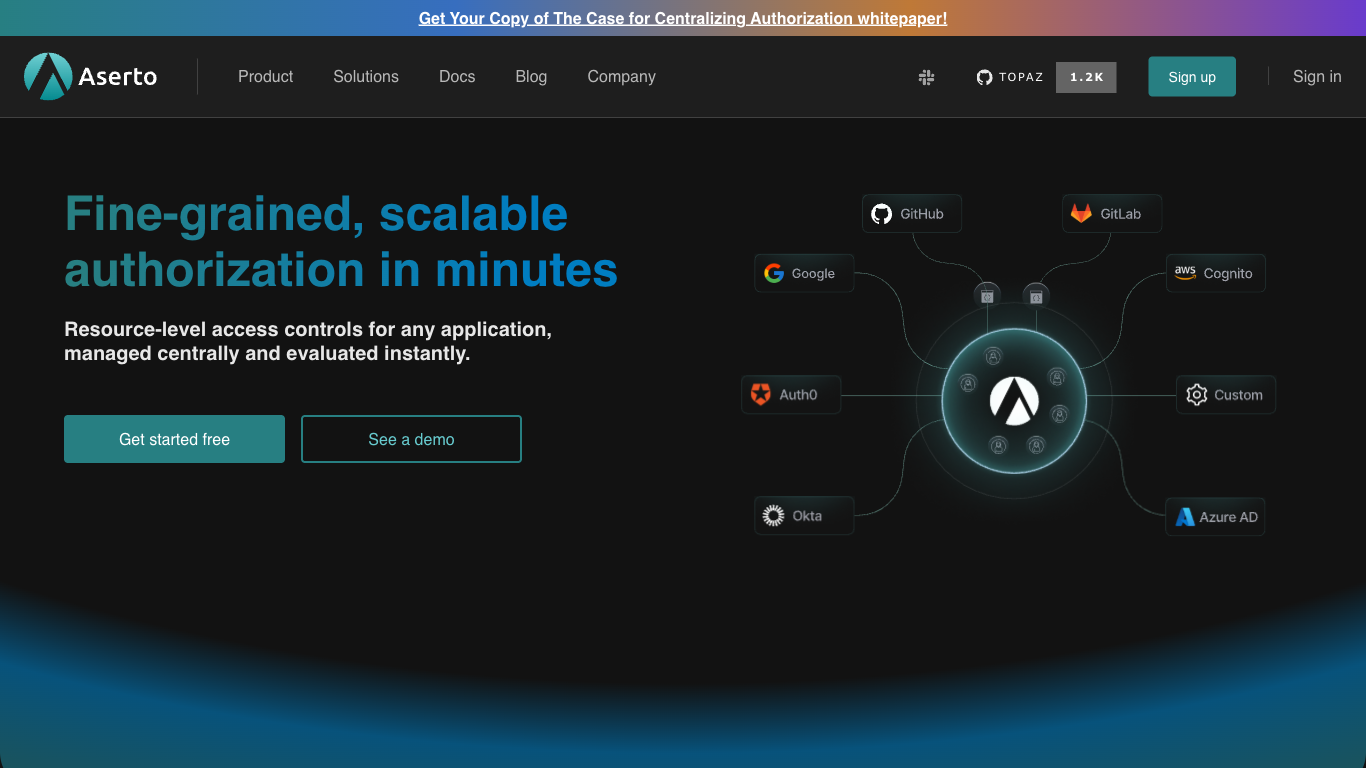Image resolution: width=1366 pixels, height=768 pixels.
Task: Go to the Blog page
Action: (x=531, y=77)
